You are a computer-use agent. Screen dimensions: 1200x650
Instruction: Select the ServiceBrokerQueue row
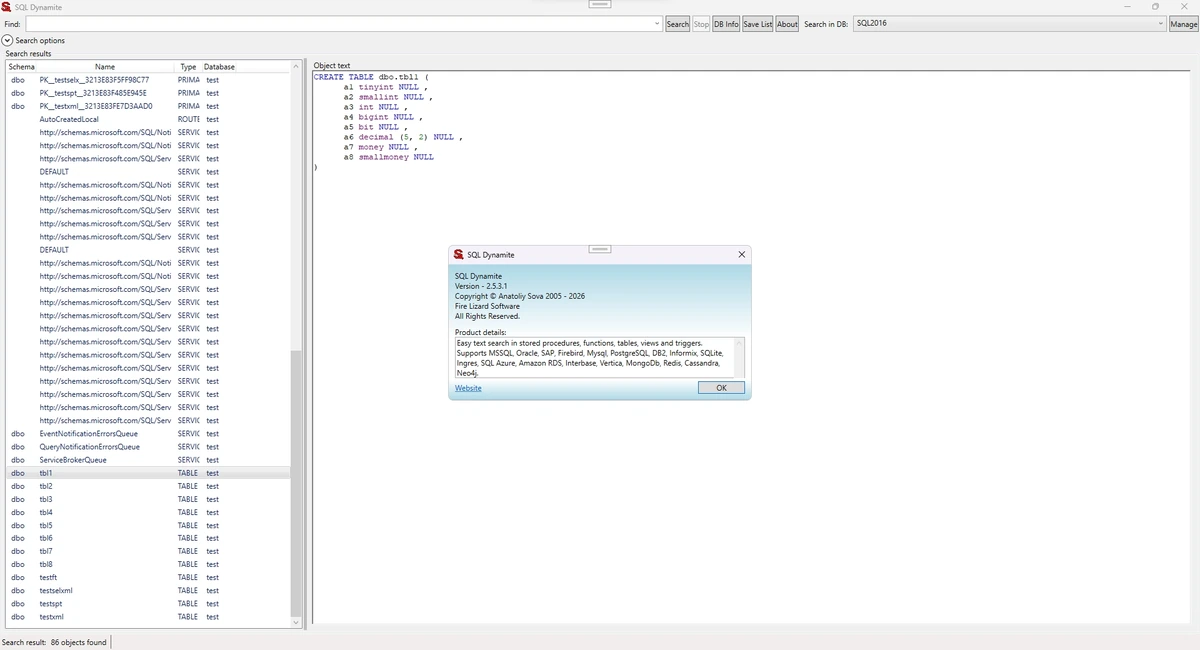pos(148,460)
